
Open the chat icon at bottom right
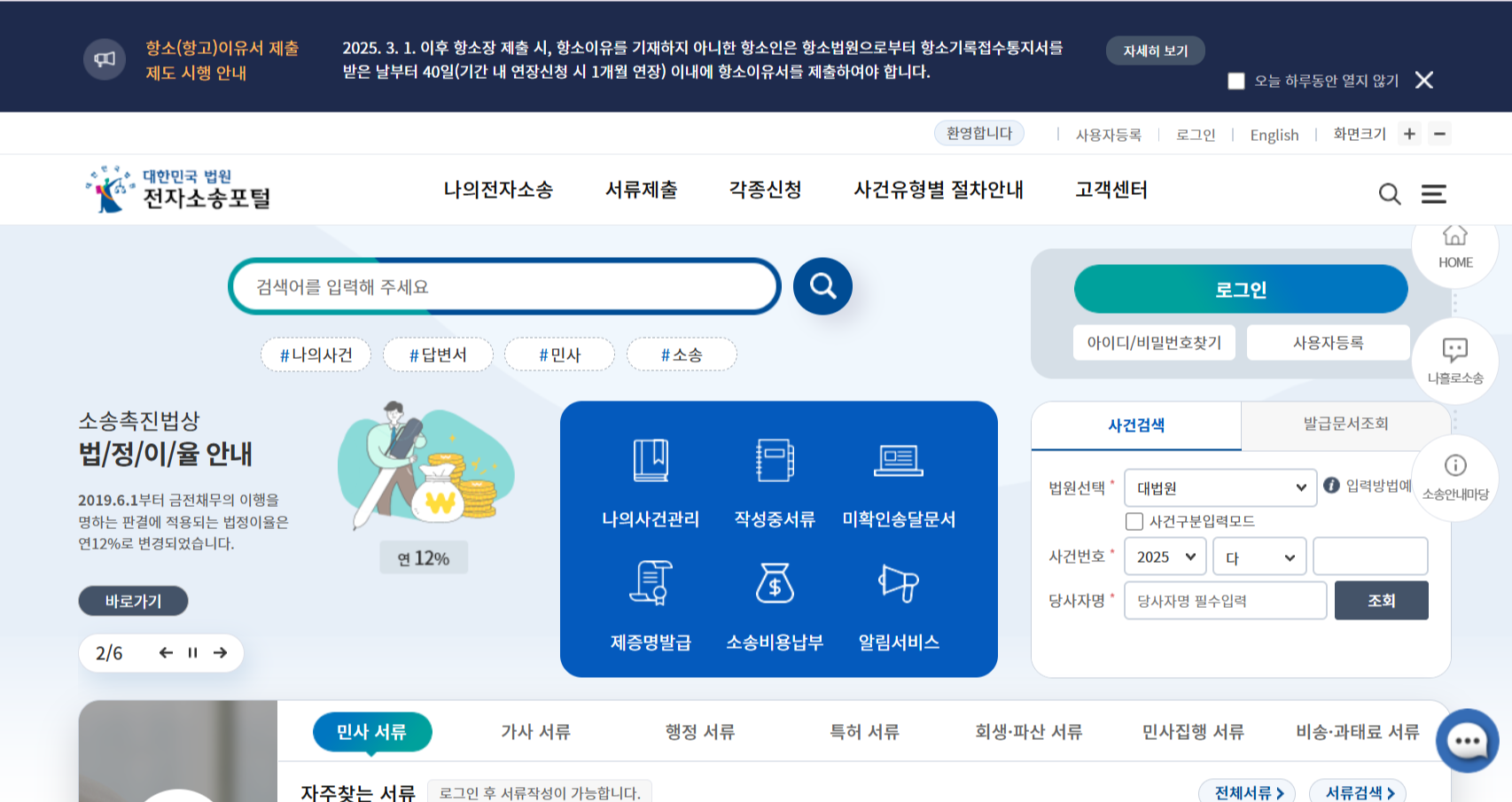pyautogui.click(x=1467, y=741)
